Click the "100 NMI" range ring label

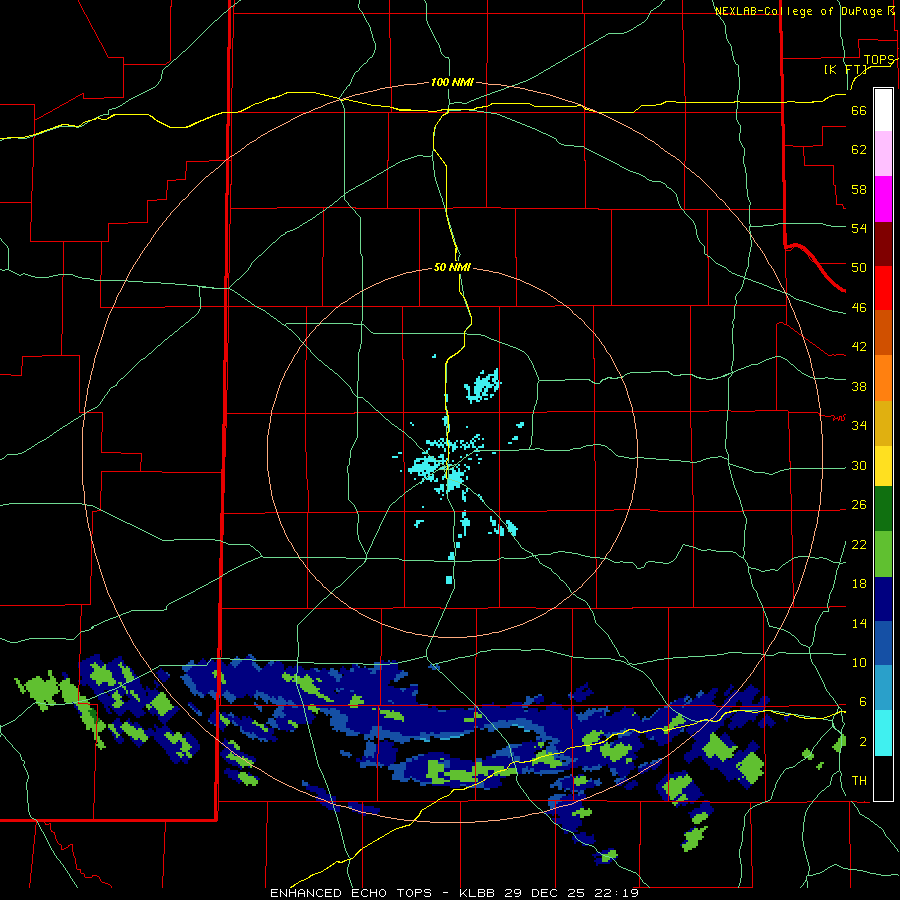click(452, 82)
